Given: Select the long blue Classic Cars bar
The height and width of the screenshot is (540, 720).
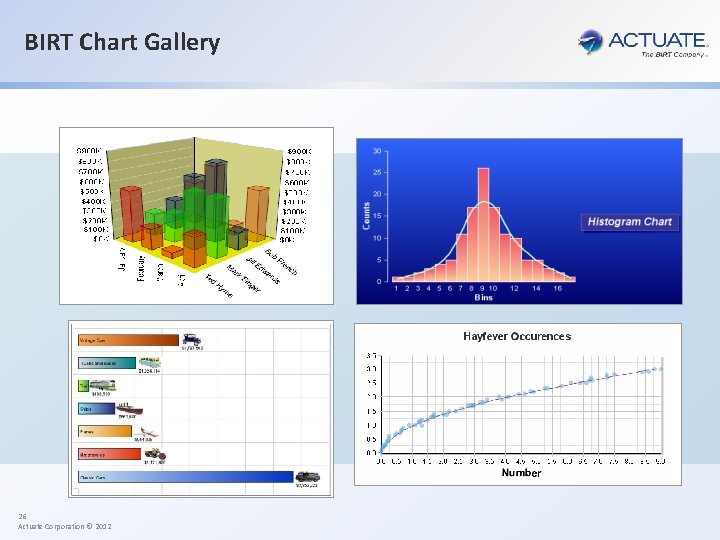Looking at the screenshot, I should (186, 477).
